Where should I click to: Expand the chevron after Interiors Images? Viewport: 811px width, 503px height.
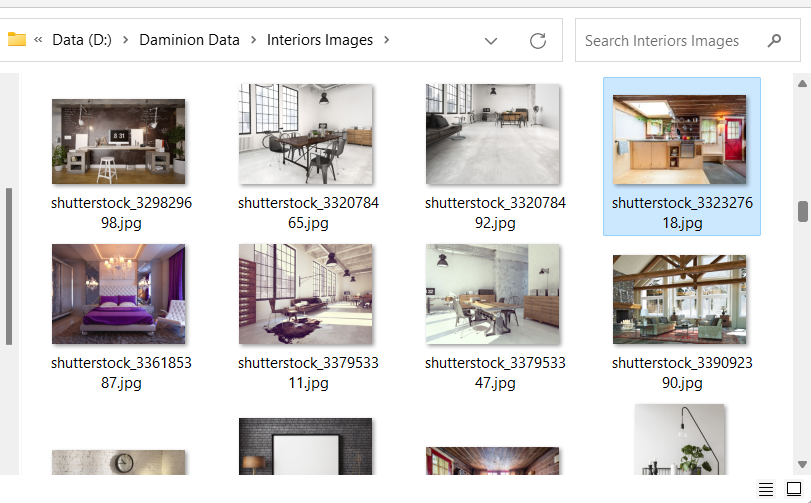click(387, 41)
